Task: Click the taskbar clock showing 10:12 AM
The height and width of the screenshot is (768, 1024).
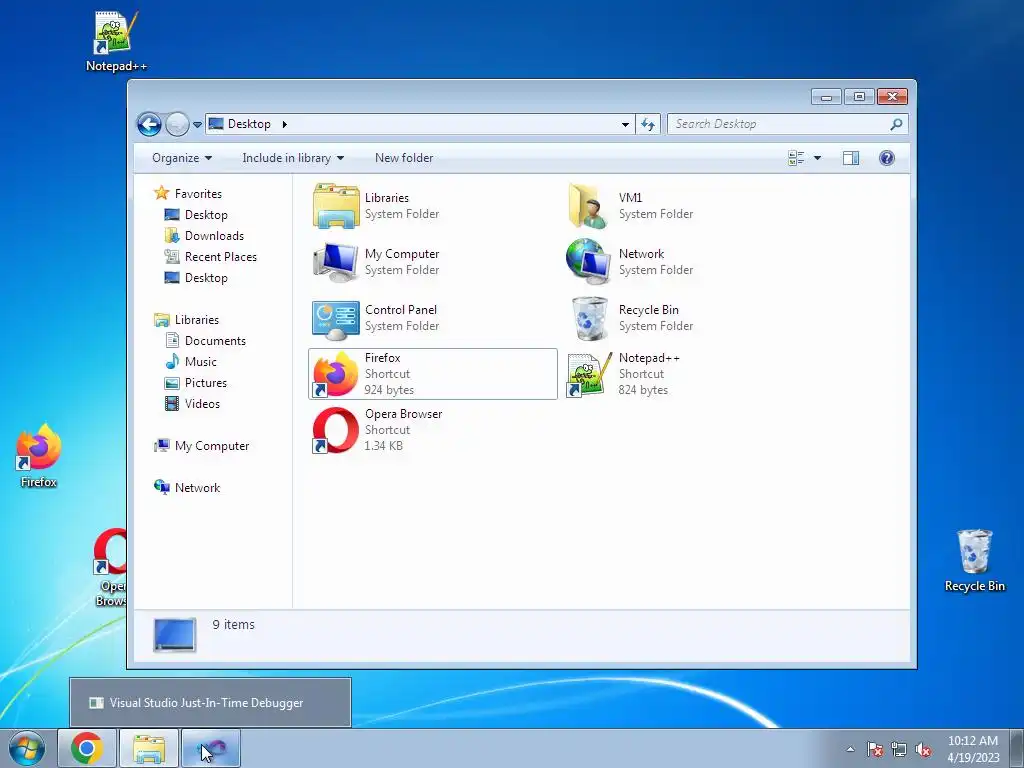Action: click(x=973, y=749)
